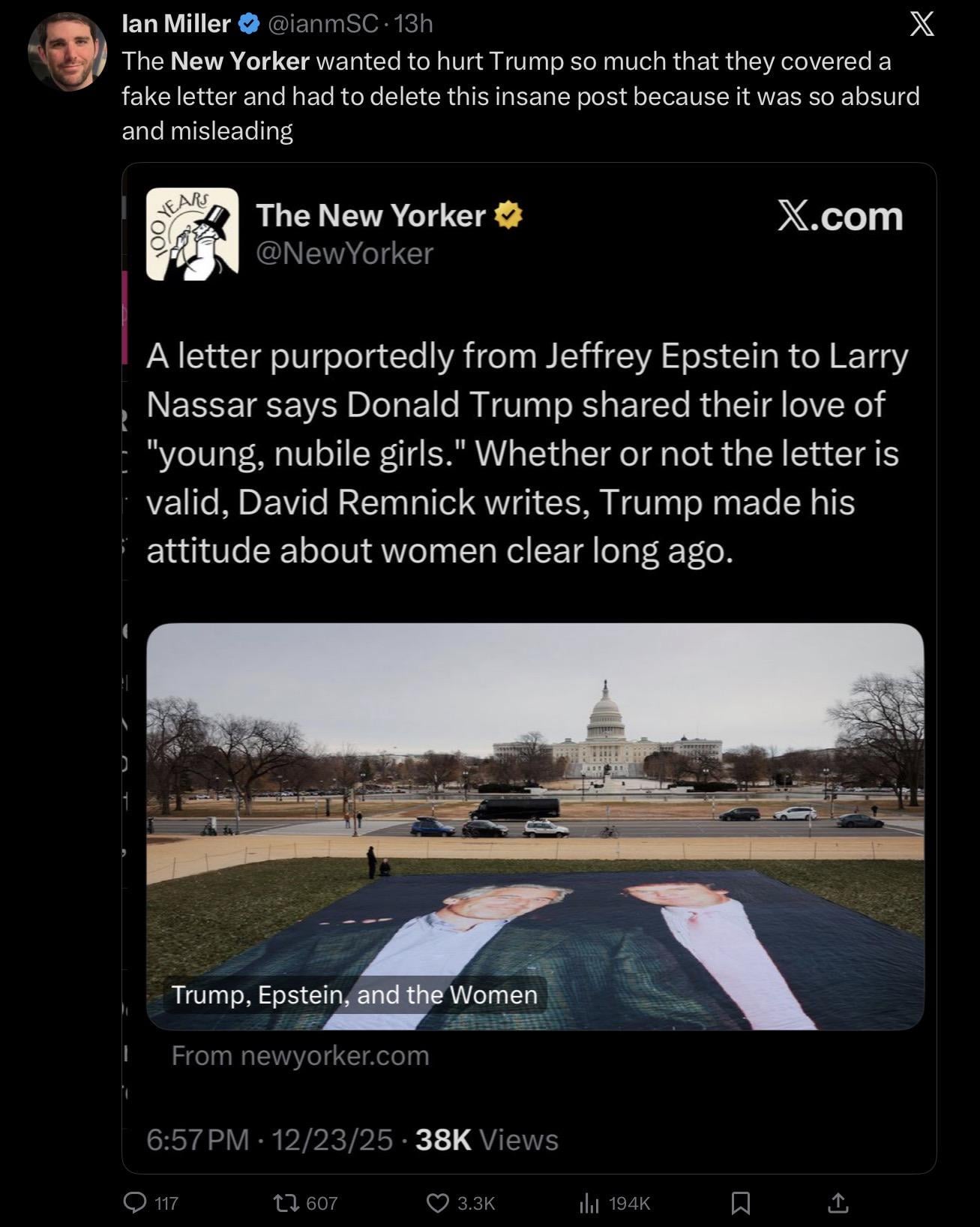
Task: Repost using the retweet icon
Action: click(286, 1203)
